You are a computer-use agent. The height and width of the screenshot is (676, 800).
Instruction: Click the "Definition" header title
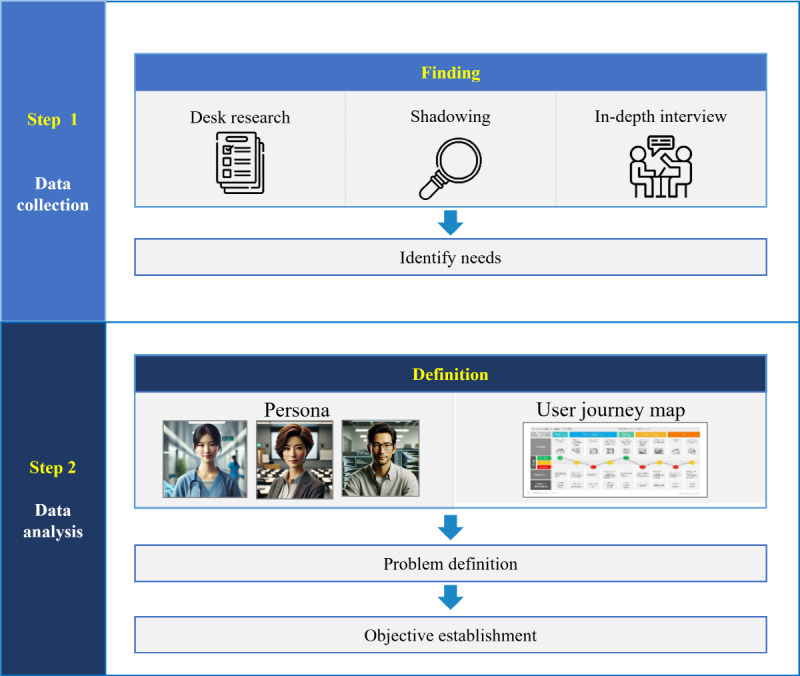point(451,374)
